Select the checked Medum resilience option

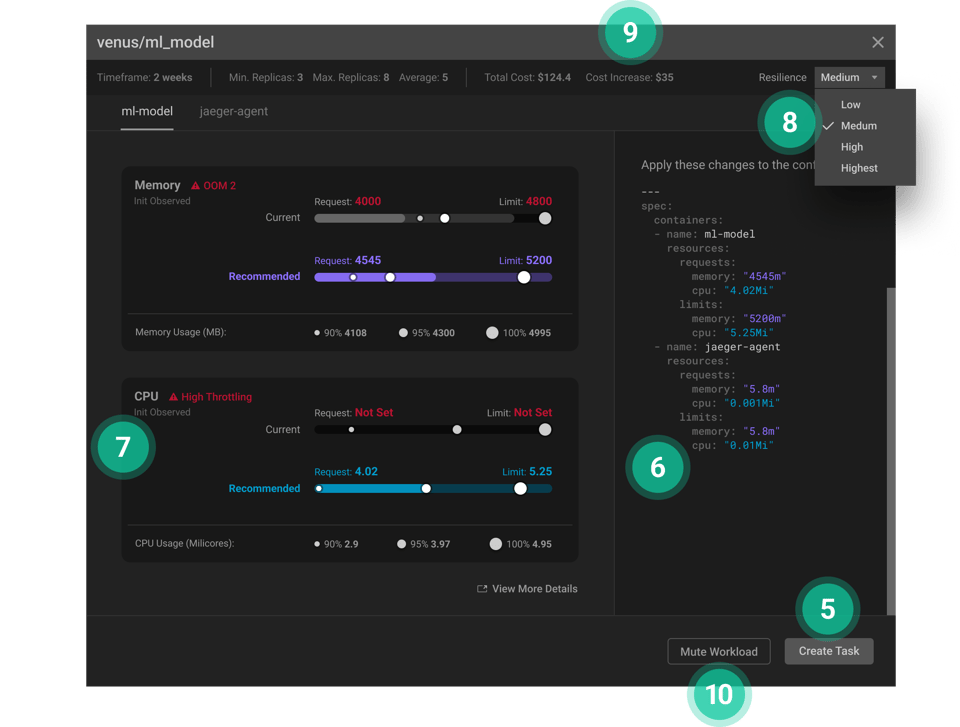click(858, 126)
